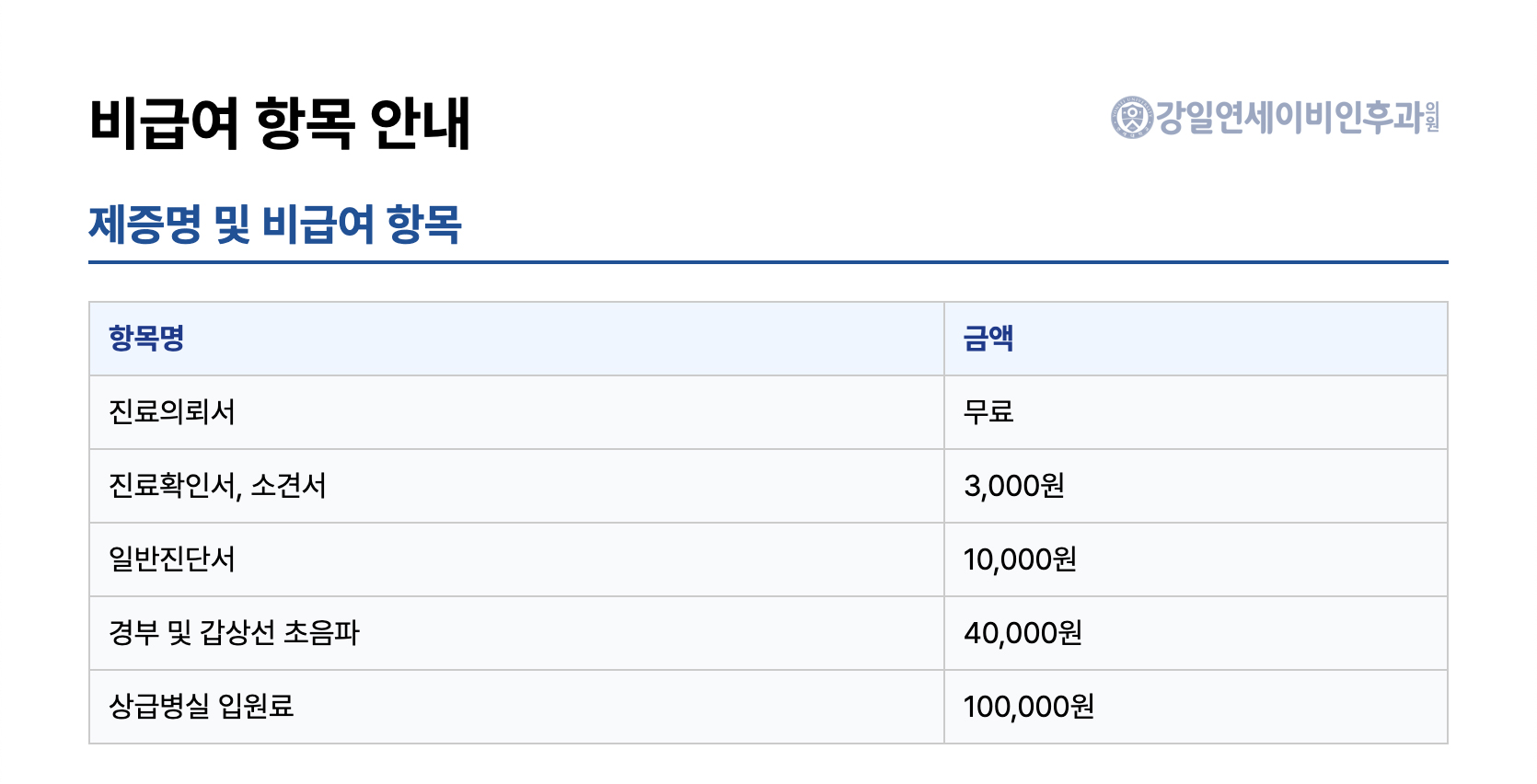Click the 경부 및 갑상선 초음파 item
The height and width of the screenshot is (784, 1537).
pos(234,633)
